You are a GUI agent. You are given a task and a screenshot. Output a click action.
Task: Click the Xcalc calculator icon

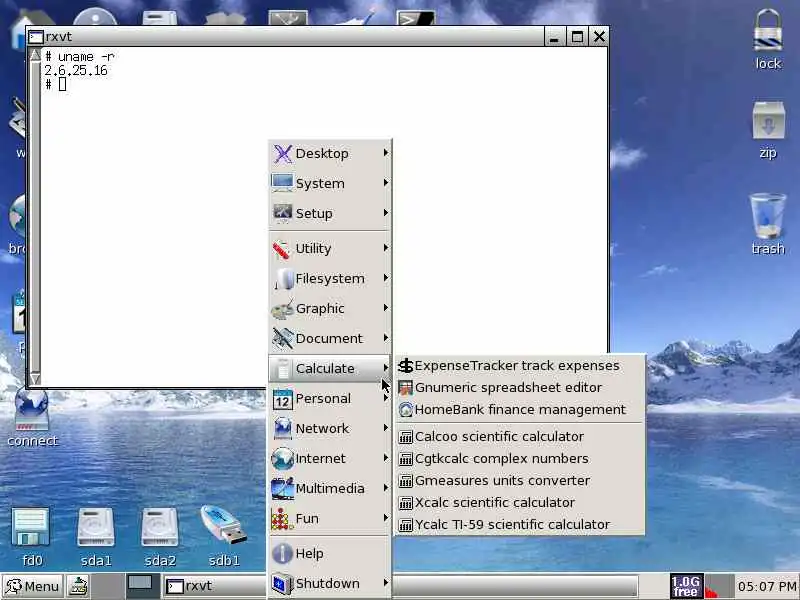coord(406,503)
